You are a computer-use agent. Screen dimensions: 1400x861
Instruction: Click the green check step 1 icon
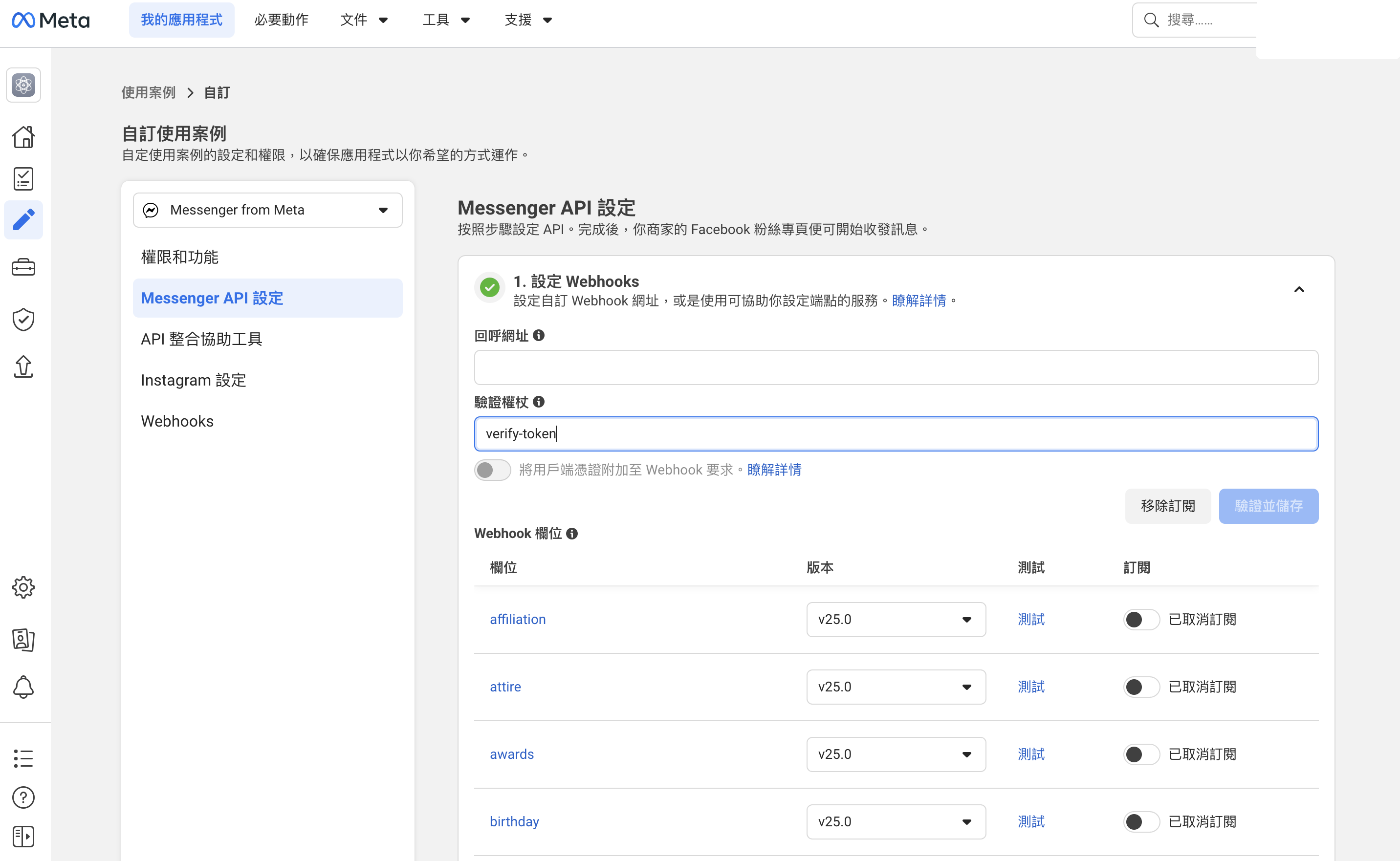pyautogui.click(x=489, y=287)
